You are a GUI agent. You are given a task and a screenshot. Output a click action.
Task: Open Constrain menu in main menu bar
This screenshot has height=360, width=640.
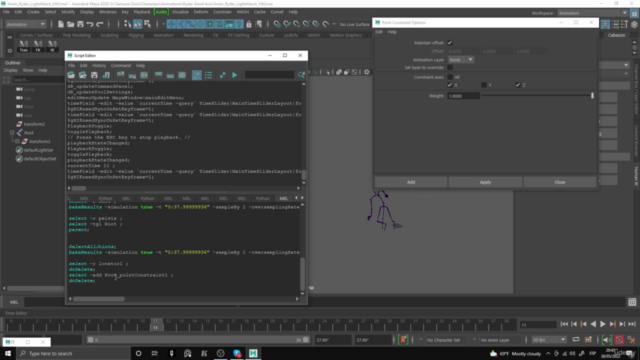click(222, 12)
